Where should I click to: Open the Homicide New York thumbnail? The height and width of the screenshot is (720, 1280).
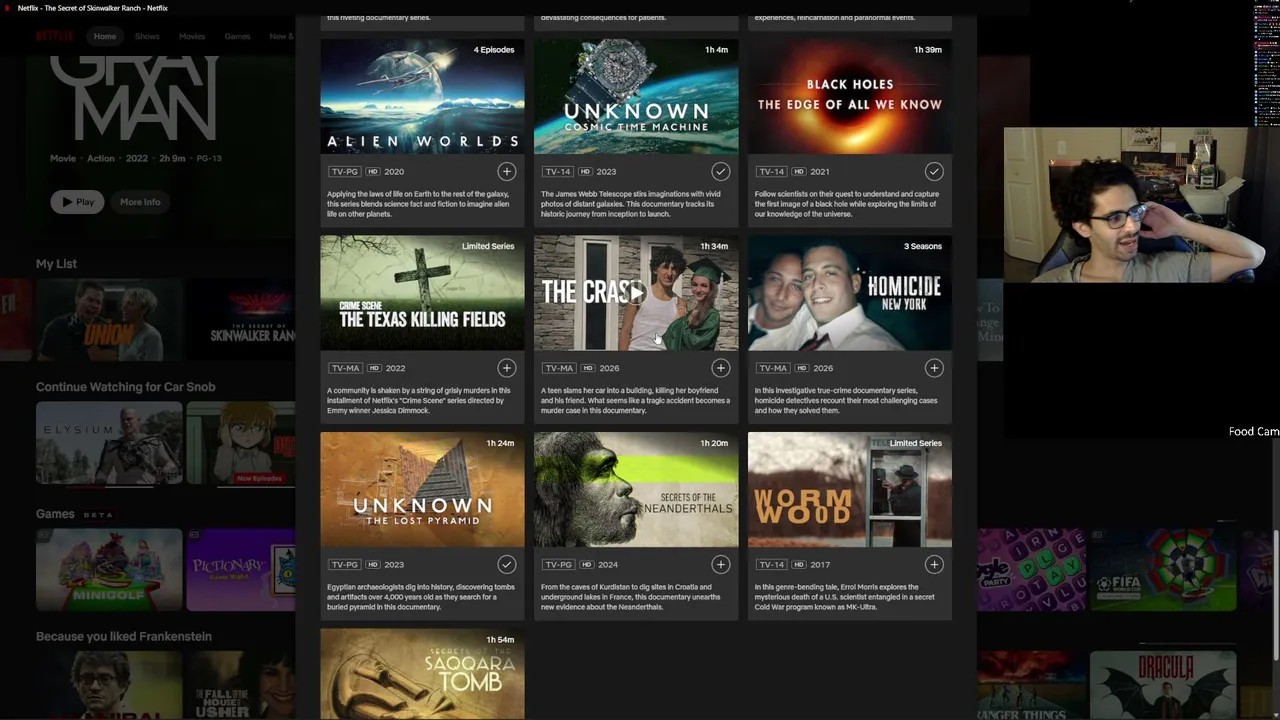point(850,293)
